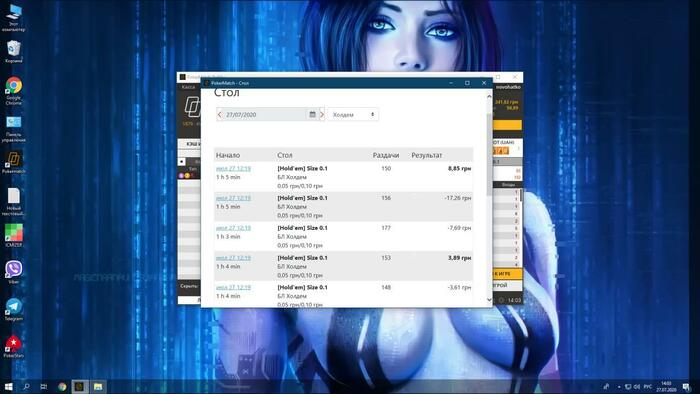Open the notification center icon
Image resolution: width=700 pixels, height=394 pixels.
coord(686,386)
